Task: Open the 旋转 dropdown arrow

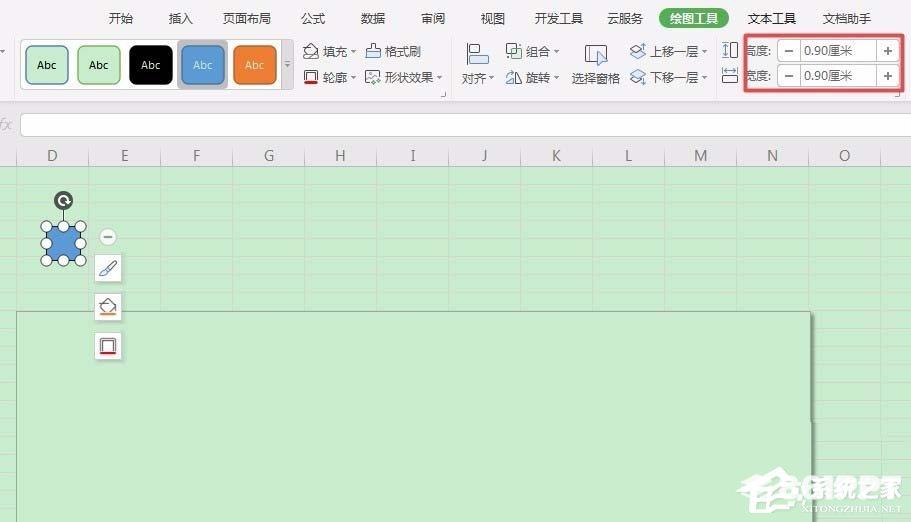Action: (557, 77)
